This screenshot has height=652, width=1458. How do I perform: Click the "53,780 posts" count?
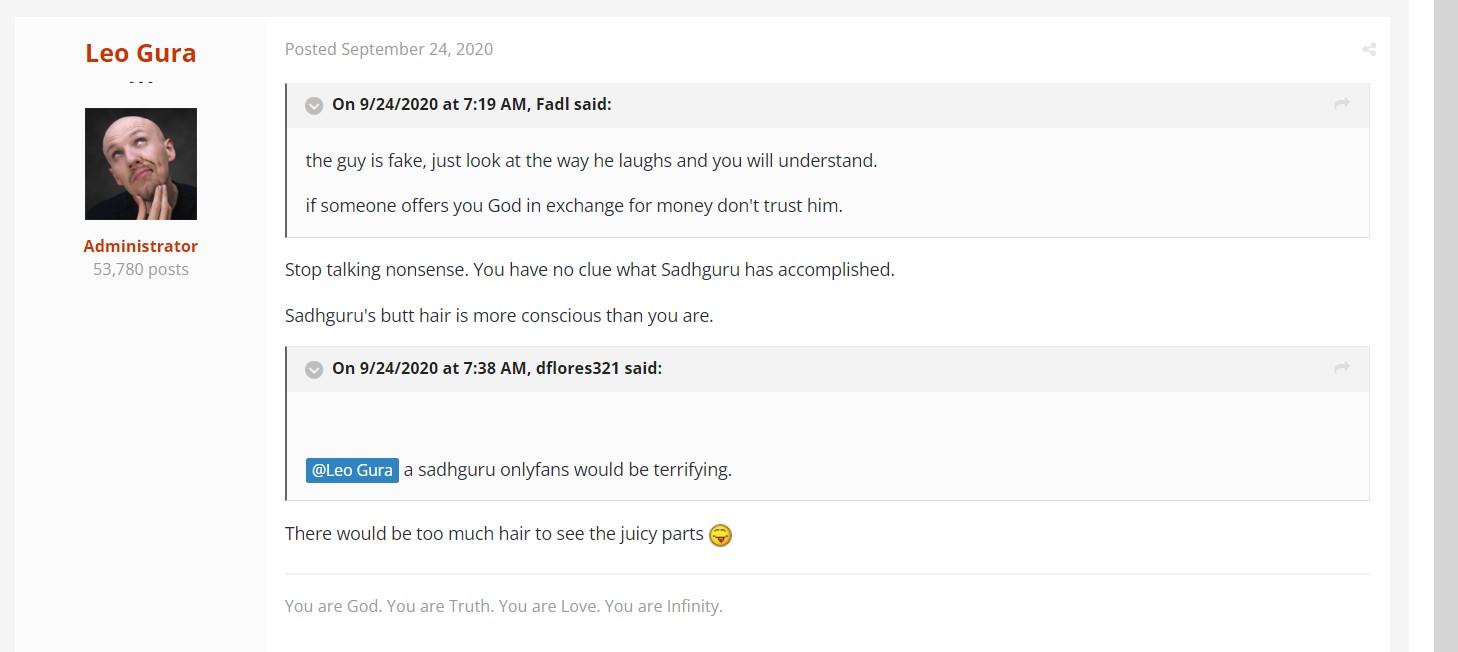tap(141, 269)
